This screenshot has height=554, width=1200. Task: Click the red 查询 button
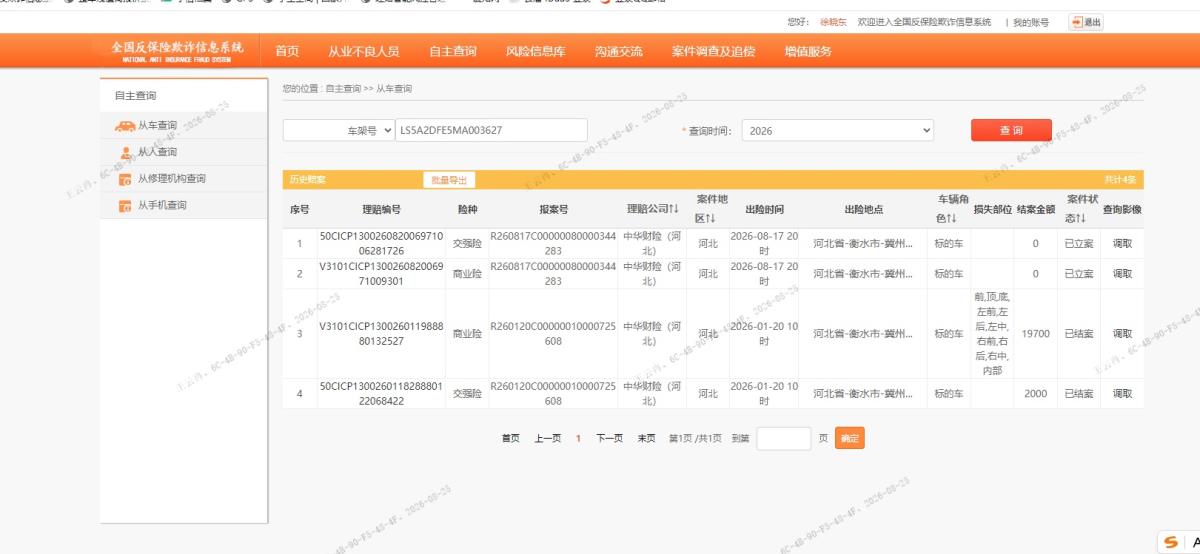point(1011,130)
